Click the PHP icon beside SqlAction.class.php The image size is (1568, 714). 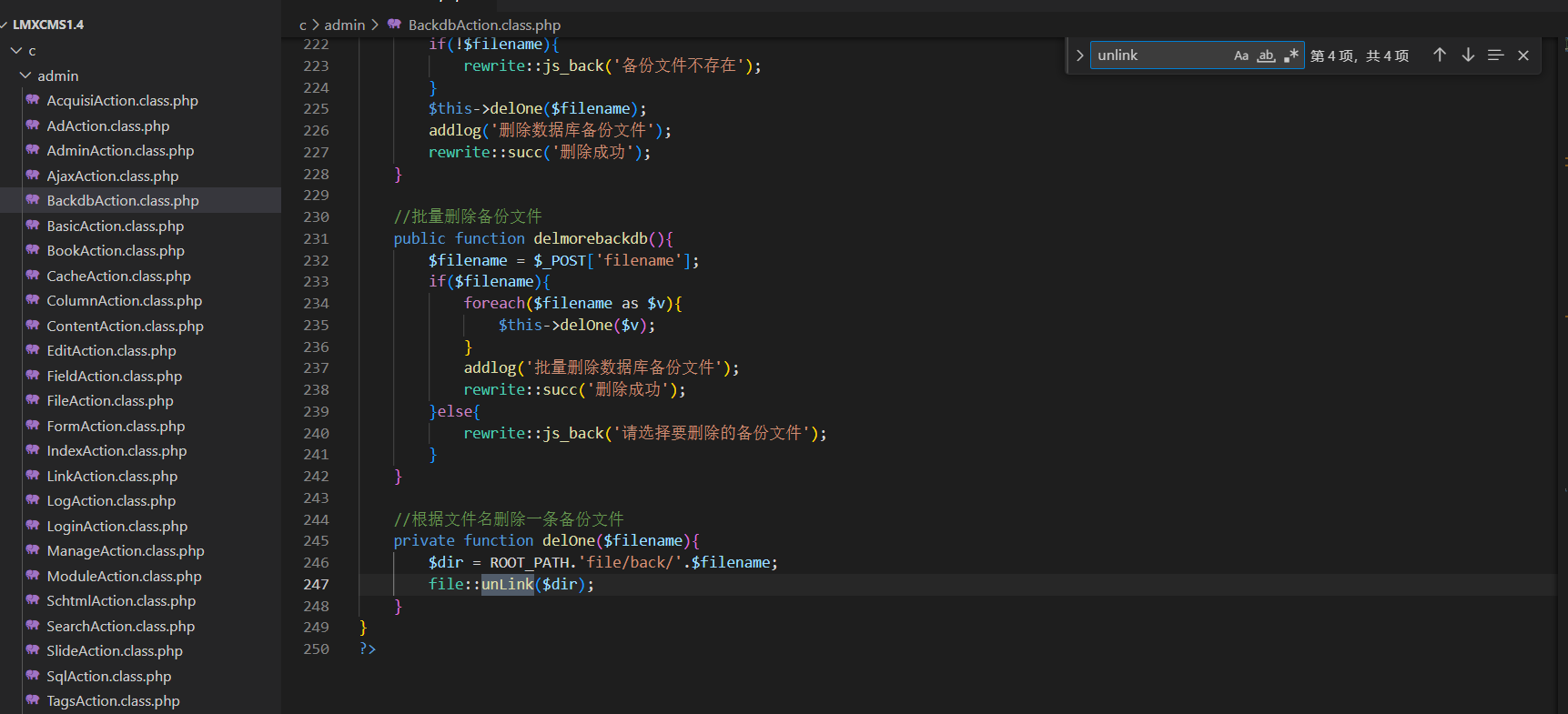(x=33, y=675)
